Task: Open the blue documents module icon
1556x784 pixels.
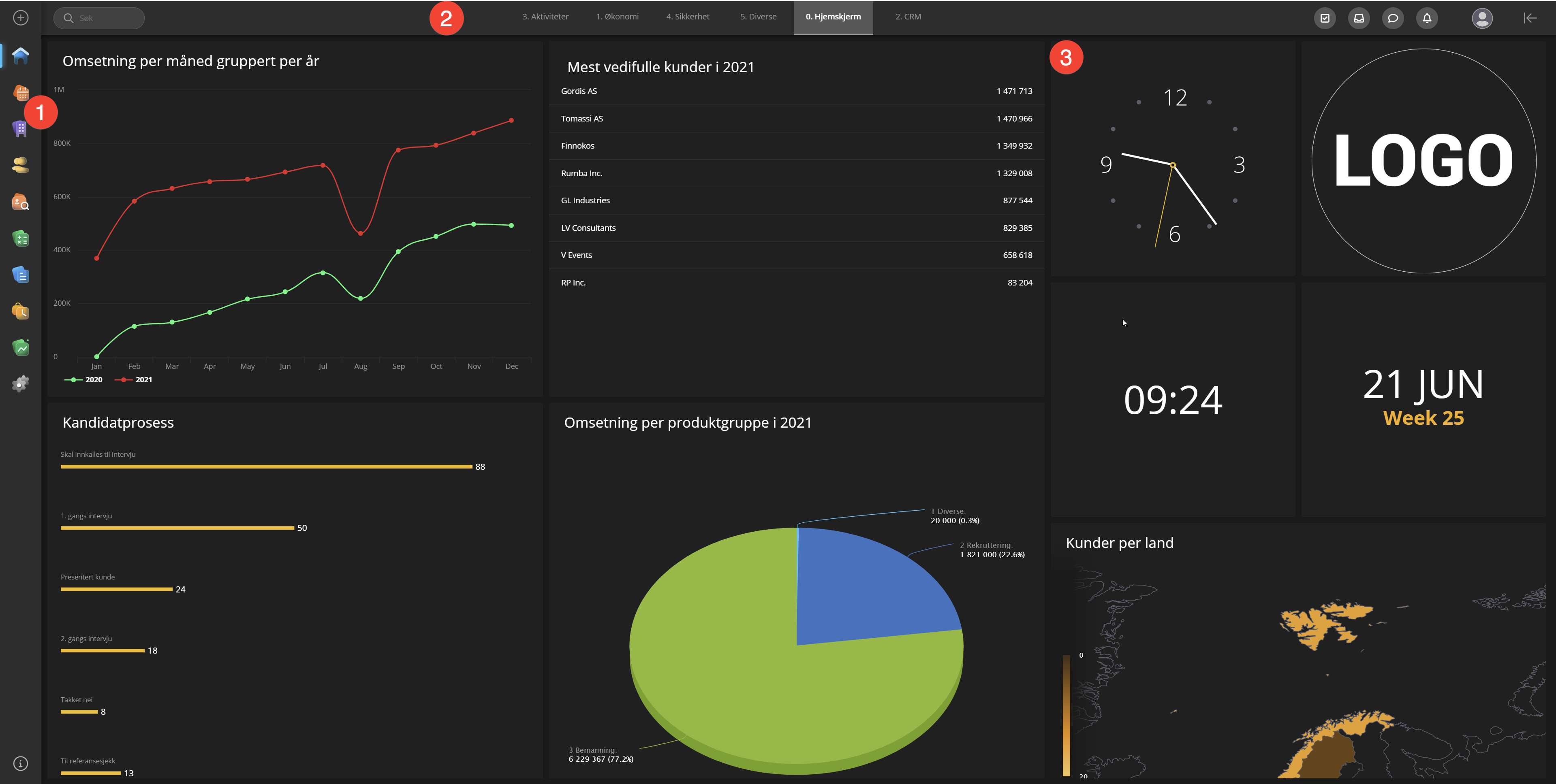Action: click(21, 275)
